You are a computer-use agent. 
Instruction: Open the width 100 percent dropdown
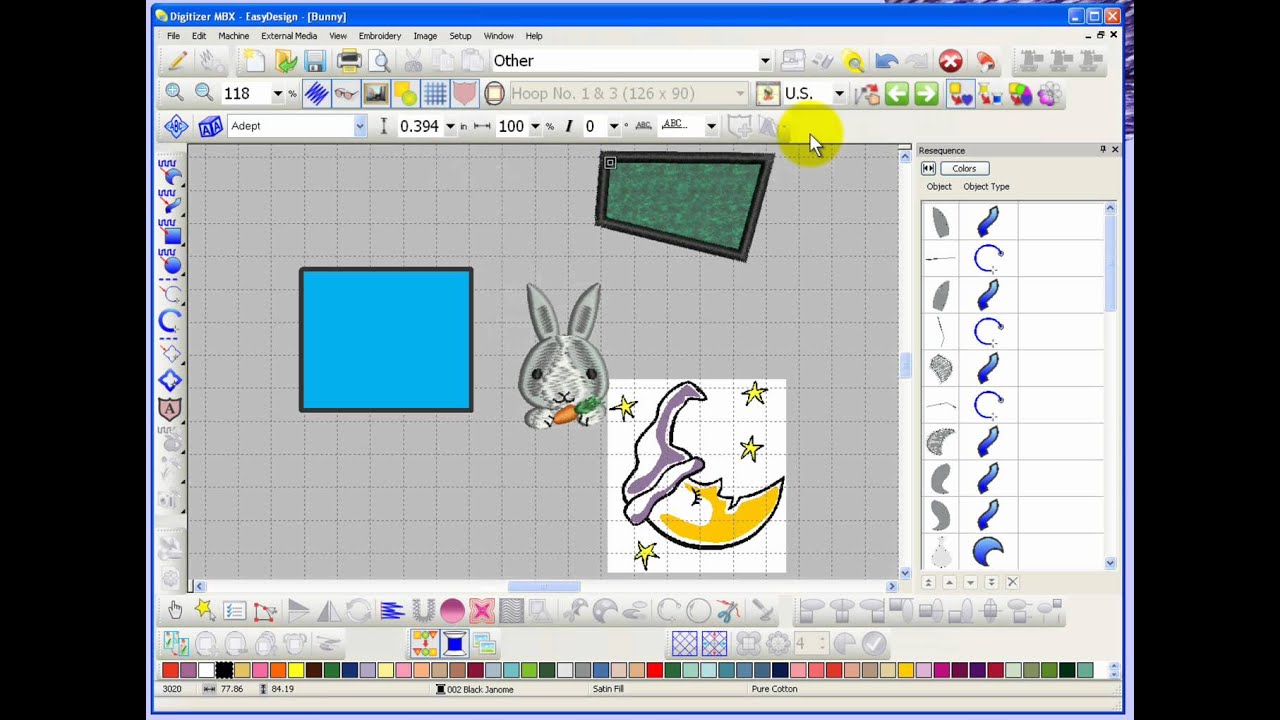pyautogui.click(x=535, y=126)
